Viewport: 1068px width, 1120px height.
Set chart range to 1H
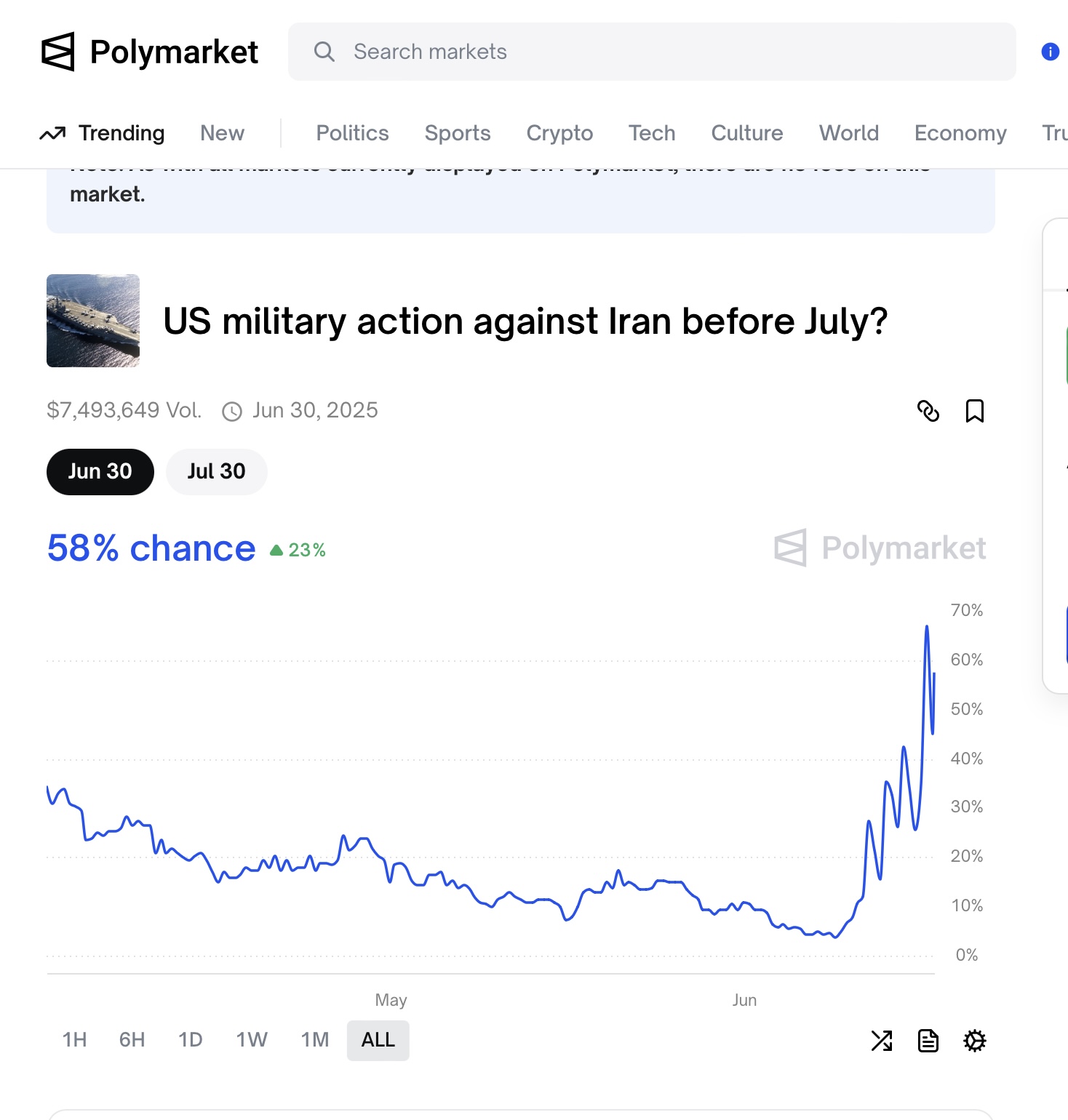click(x=74, y=1041)
